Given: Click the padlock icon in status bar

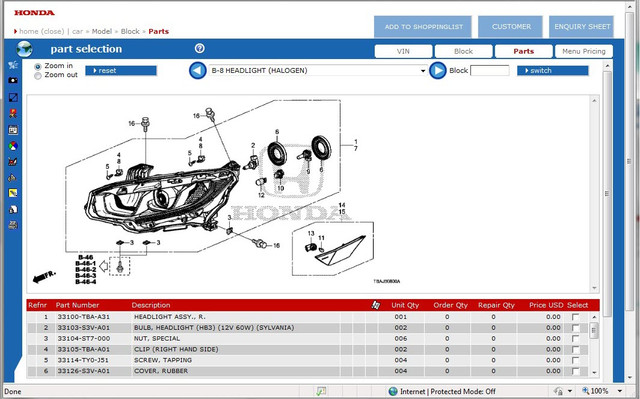Looking at the screenshot, I should tap(559, 391).
